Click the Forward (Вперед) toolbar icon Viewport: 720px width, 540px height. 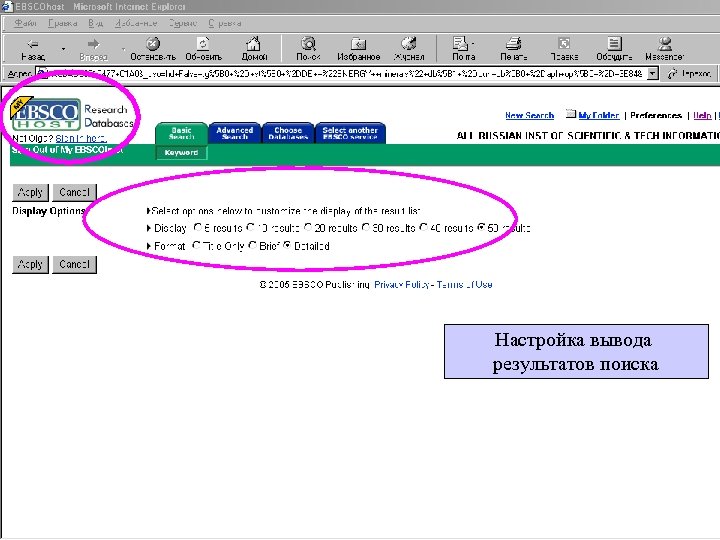point(93,44)
